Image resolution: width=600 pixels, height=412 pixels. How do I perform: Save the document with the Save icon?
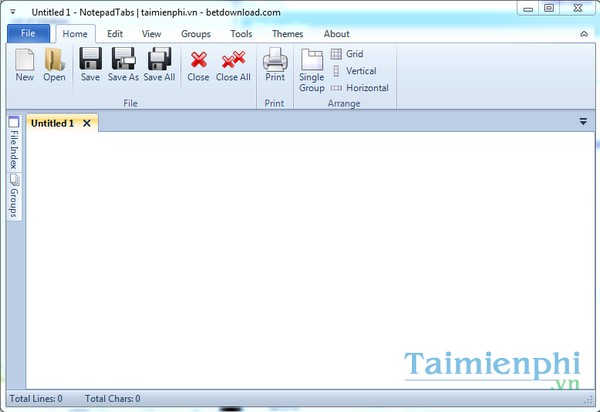click(90, 64)
